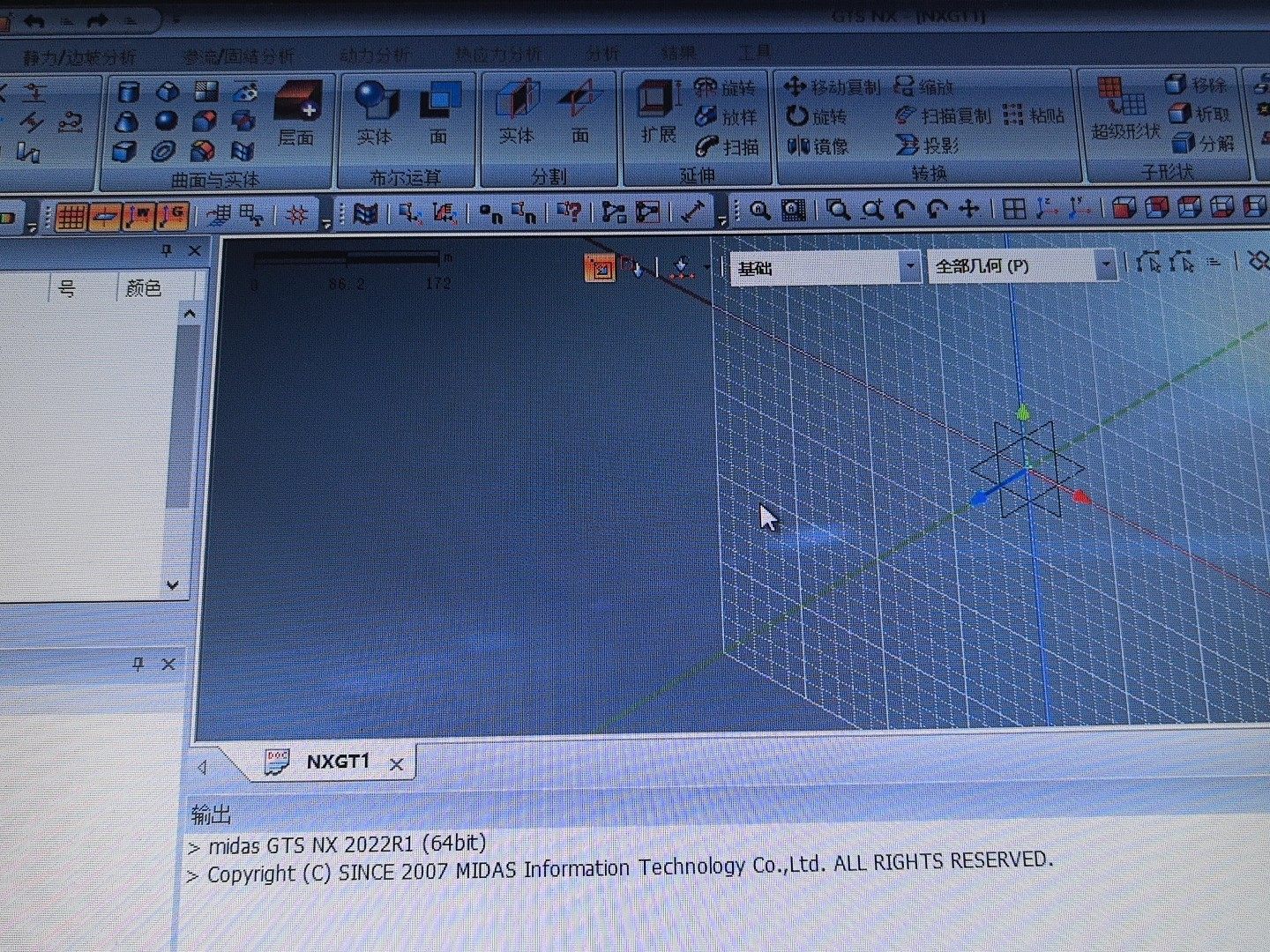Click the 移动复制 move-copy tool
Image resolution: width=1270 pixels, height=952 pixels.
point(832,86)
